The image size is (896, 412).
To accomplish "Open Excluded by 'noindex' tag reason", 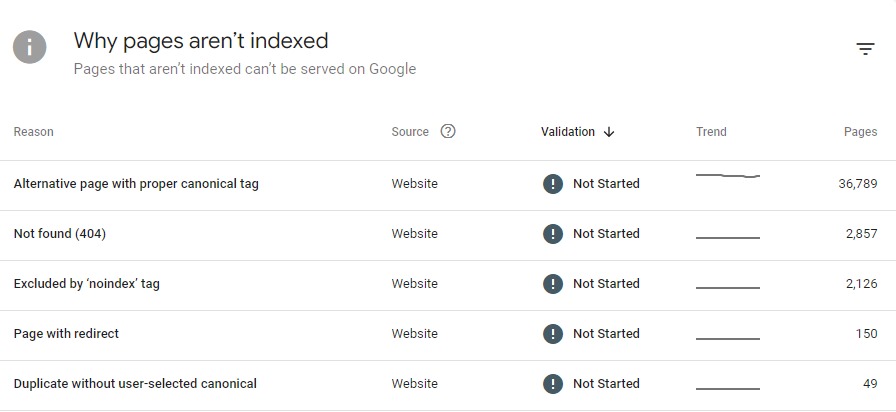I will pyautogui.click(x=87, y=284).
